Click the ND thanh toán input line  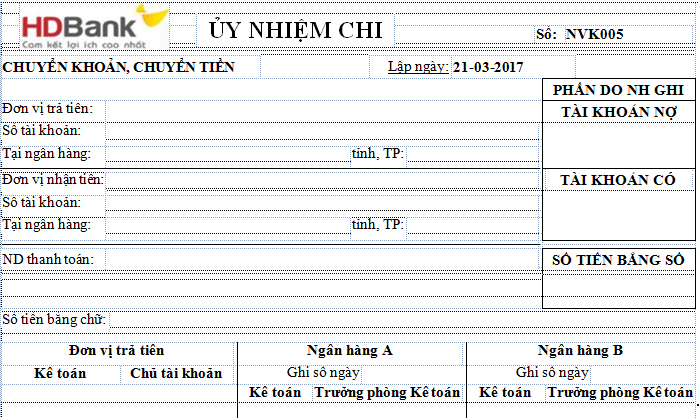click(x=320, y=260)
